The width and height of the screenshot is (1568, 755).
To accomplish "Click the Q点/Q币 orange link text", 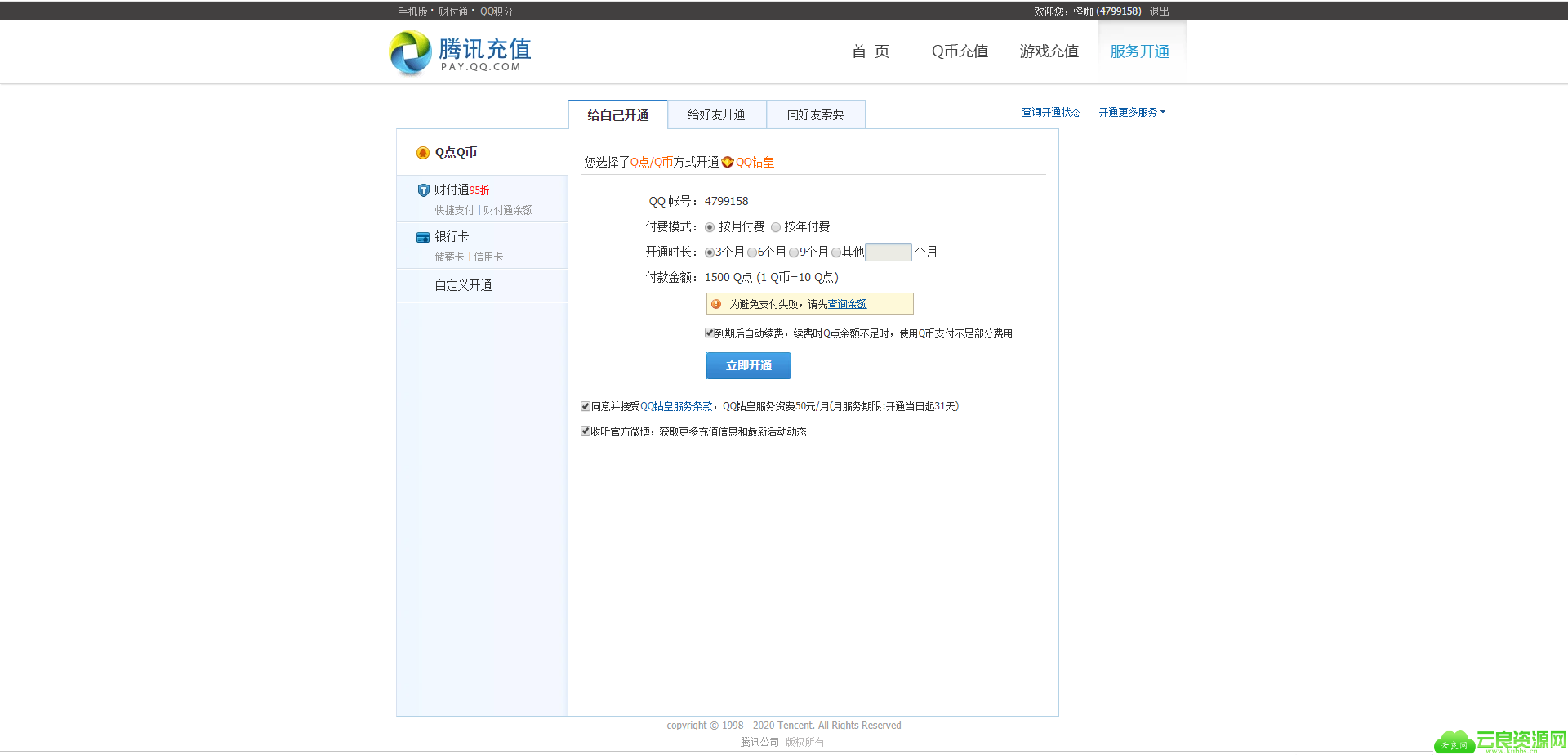I will 652,163.
